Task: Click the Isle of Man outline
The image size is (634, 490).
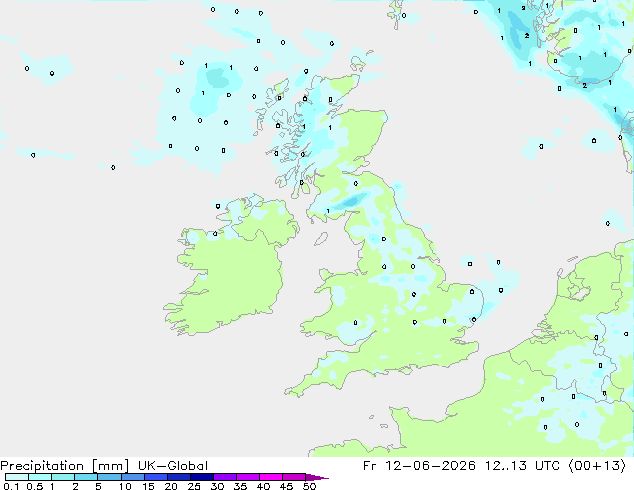Action: click(x=321, y=239)
